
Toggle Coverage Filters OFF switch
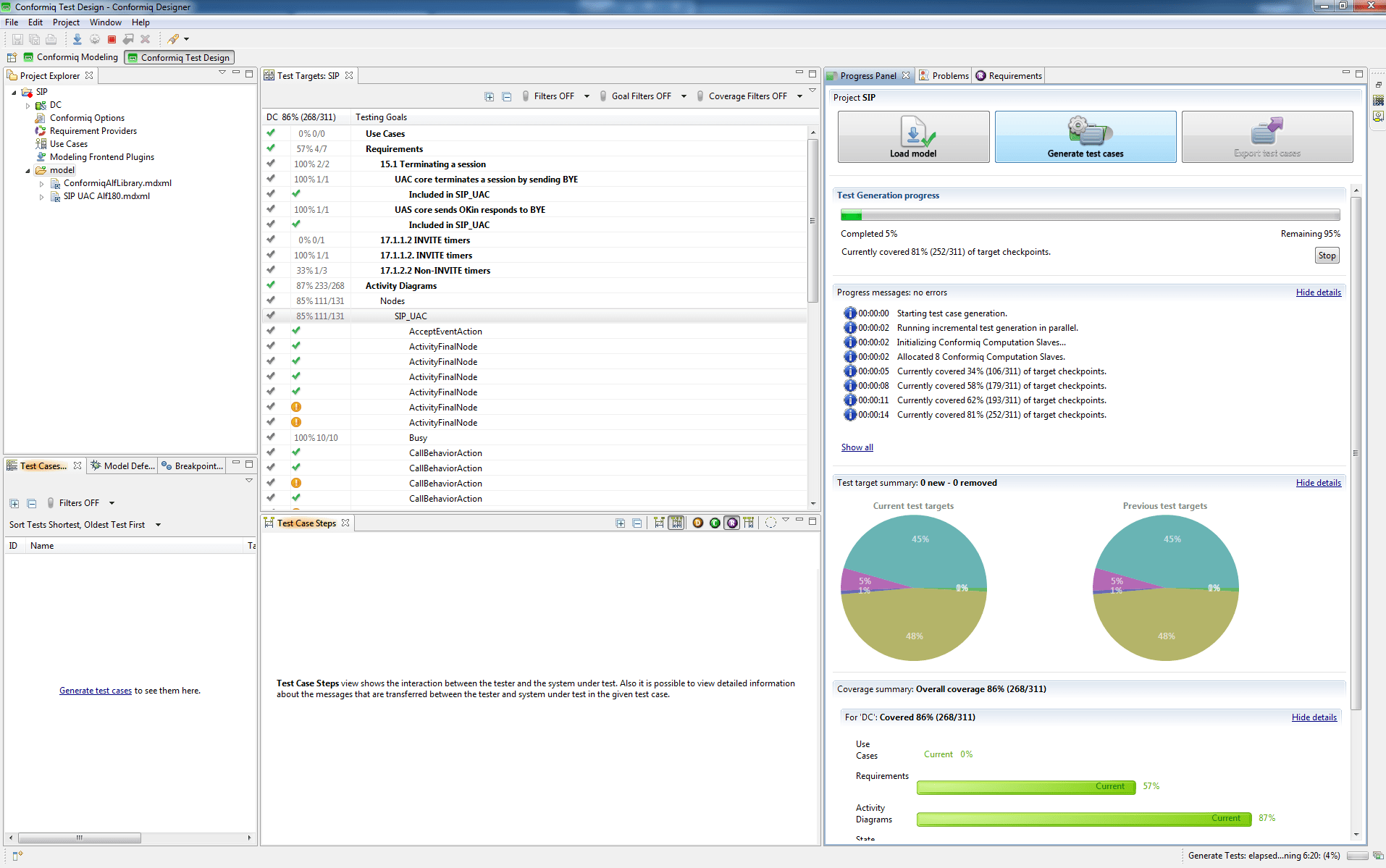point(700,96)
